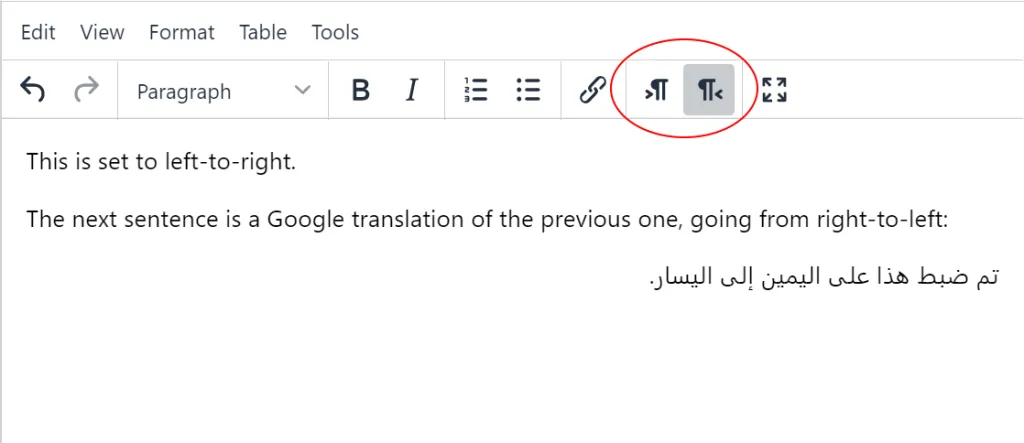Toggle off the active right-to-left button
This screenshot has width=1024, height=443.
pyautogui.click(x=709, y=92)
